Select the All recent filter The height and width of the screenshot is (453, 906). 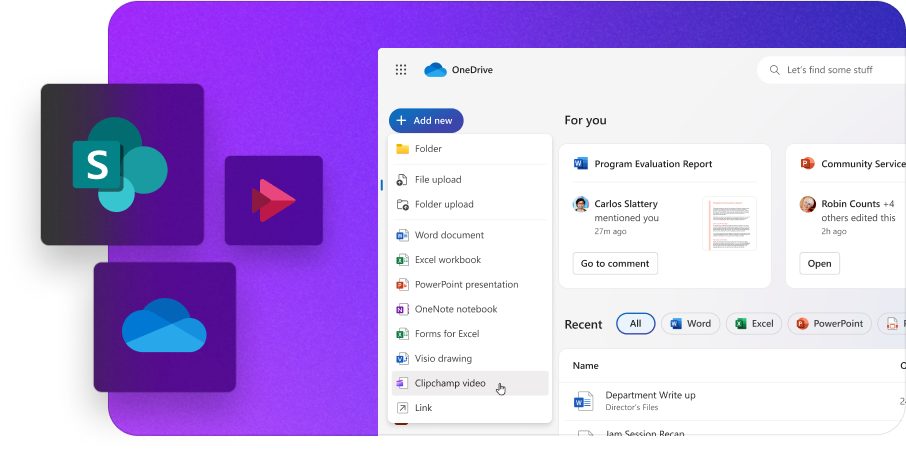tap(636, 324)
